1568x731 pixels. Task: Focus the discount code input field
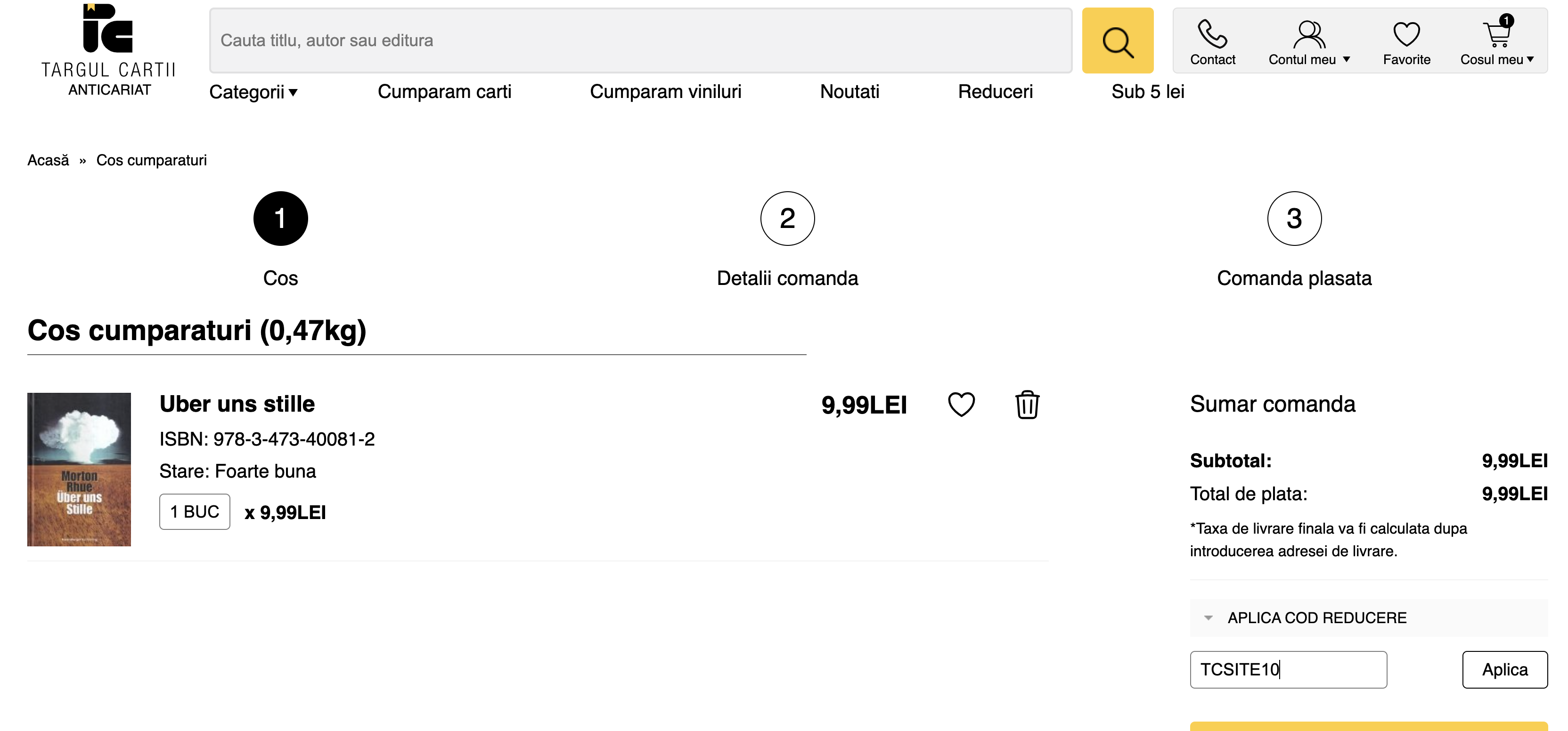click(1288, 669)
